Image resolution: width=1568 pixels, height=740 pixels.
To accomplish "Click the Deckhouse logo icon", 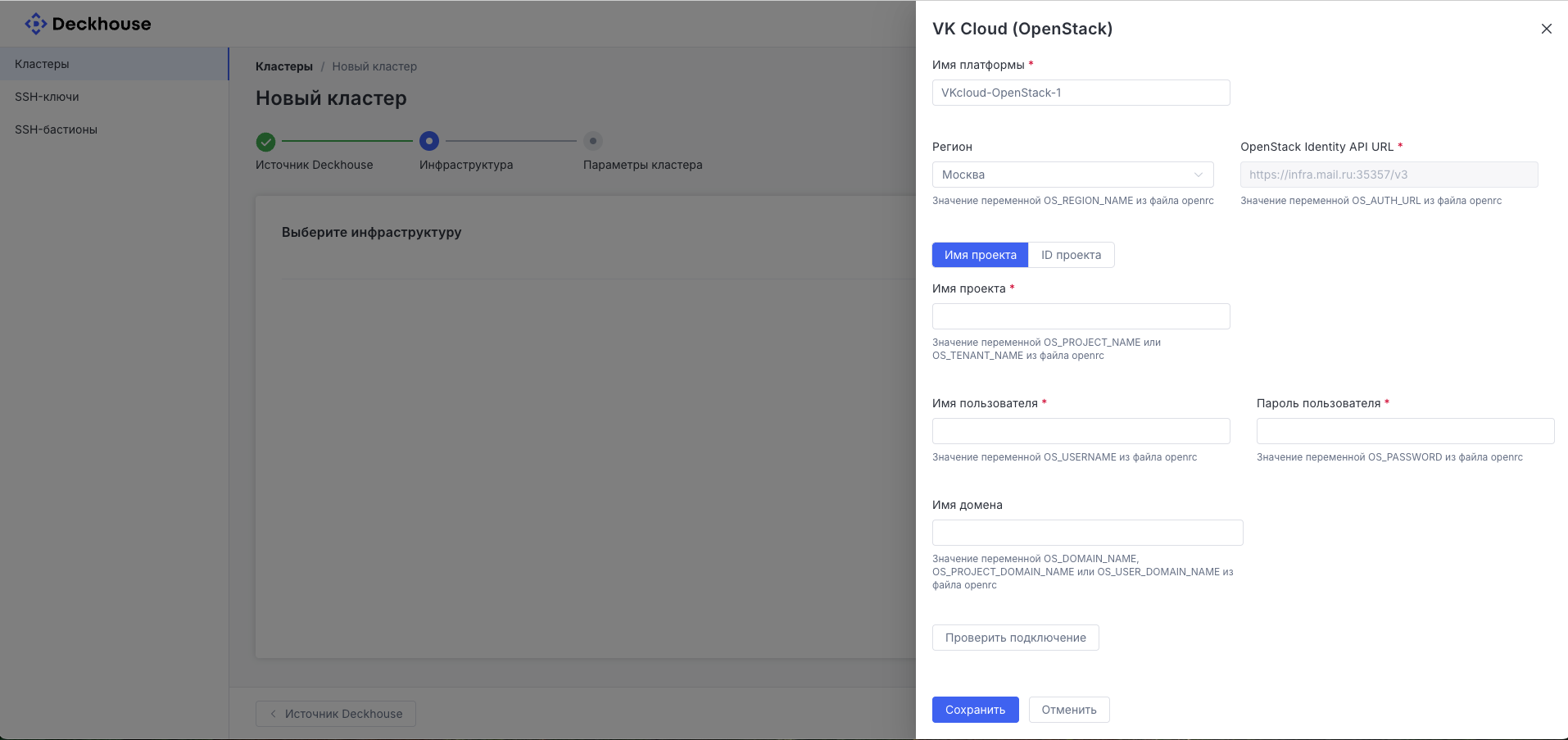I will (36, 24).
